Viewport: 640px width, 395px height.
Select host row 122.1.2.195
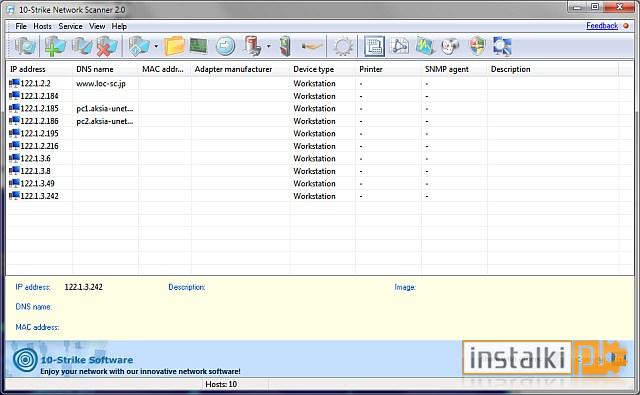[320, 133]
